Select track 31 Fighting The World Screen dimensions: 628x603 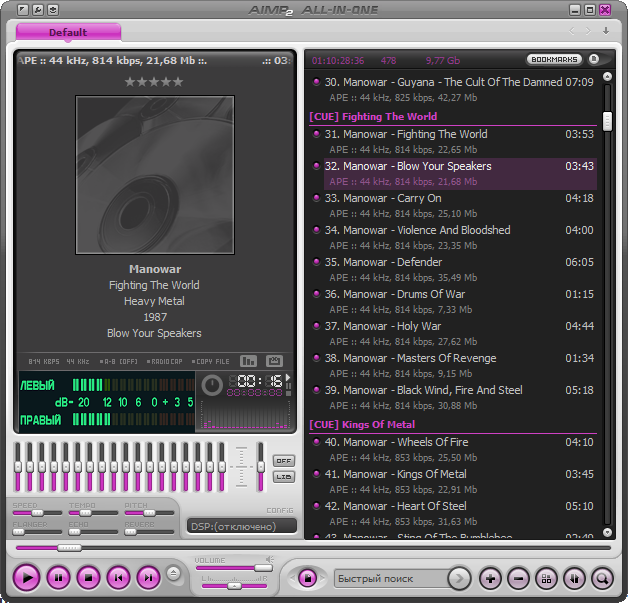[453, 142]
